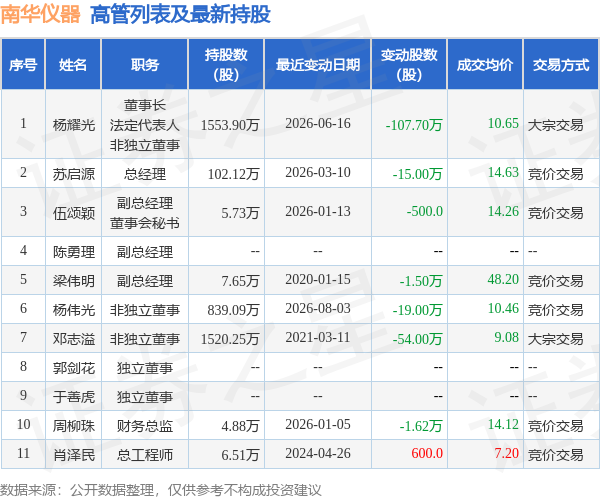Select the 持股数(股) column header
This screenshot has width=600, height=499.
pyautogui.click(x=226, y=64)
